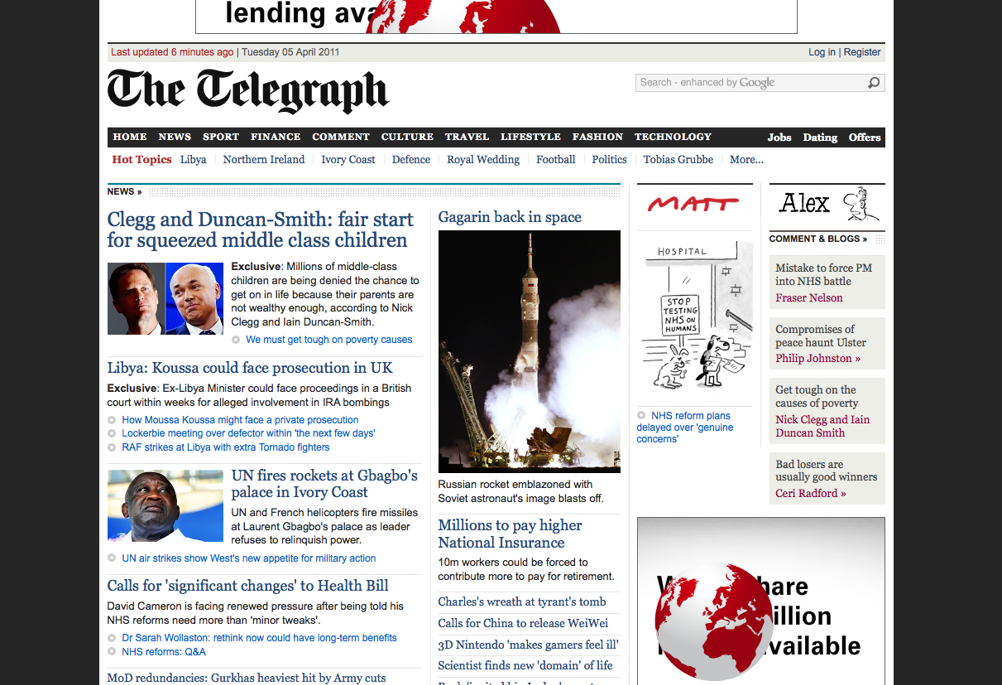The height and width of the screenshot is (685, 1002).
Task: Open Tobias Grubbe hot topic
Action: click(x=678, y=160)
